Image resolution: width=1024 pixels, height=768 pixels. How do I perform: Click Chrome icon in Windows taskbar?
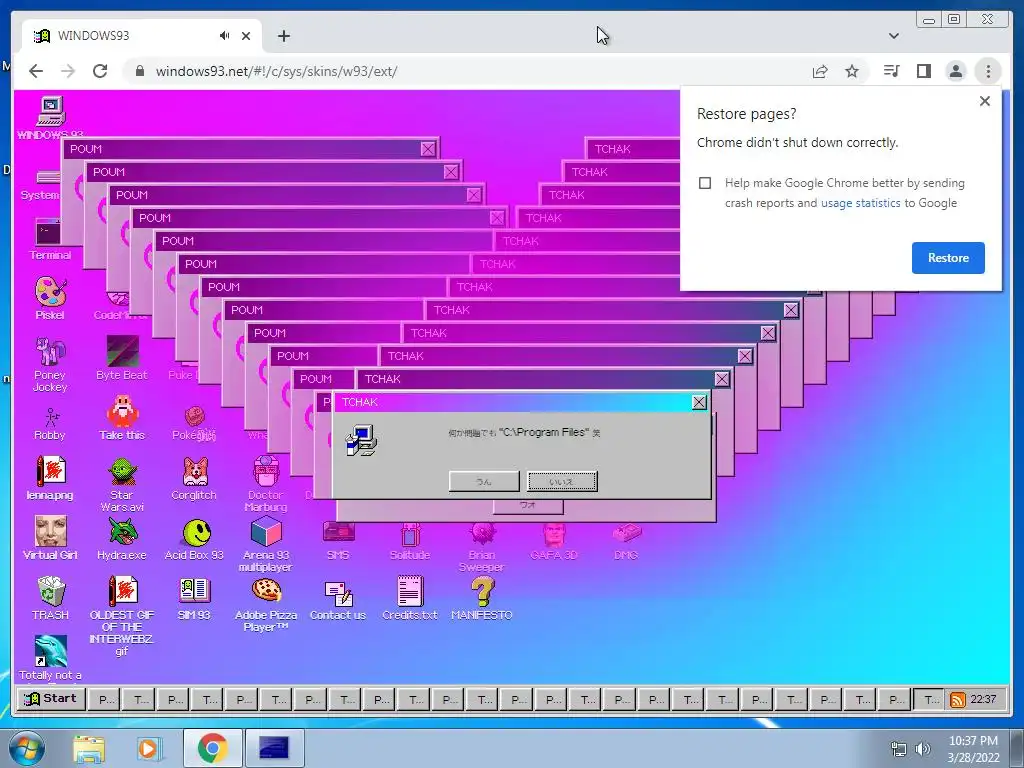(x=212, y=748)
